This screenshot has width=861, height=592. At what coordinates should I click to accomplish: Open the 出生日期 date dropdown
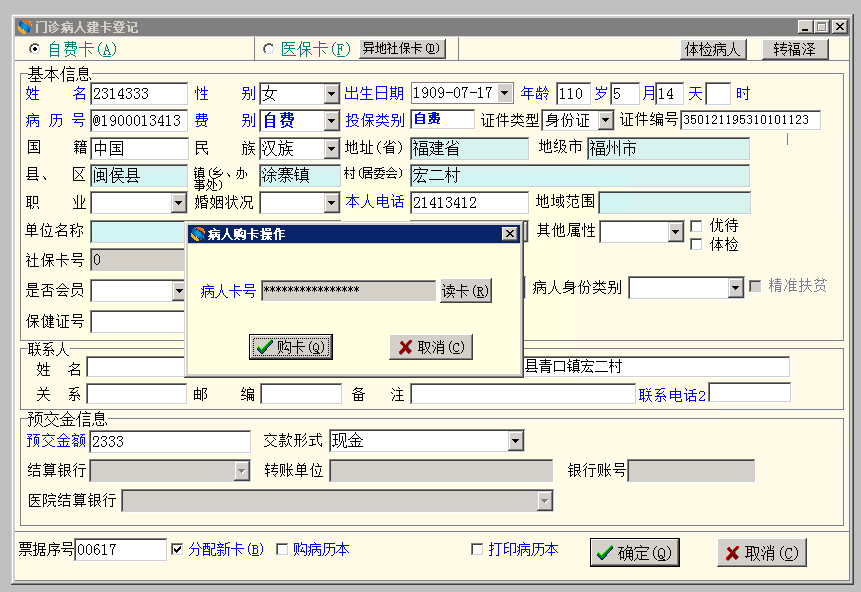point(505,93)
